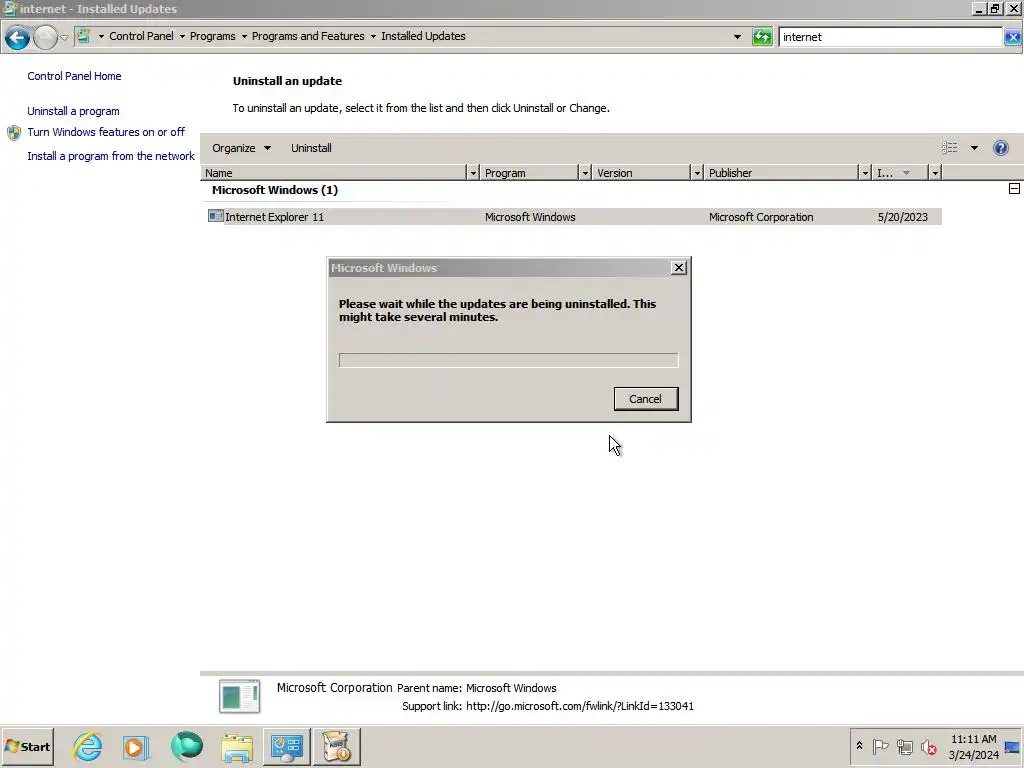This screenshot has height=768, width=1024.
Task: Launch Internet Explorer from the taskbar
Action: [x=88, y=746]
